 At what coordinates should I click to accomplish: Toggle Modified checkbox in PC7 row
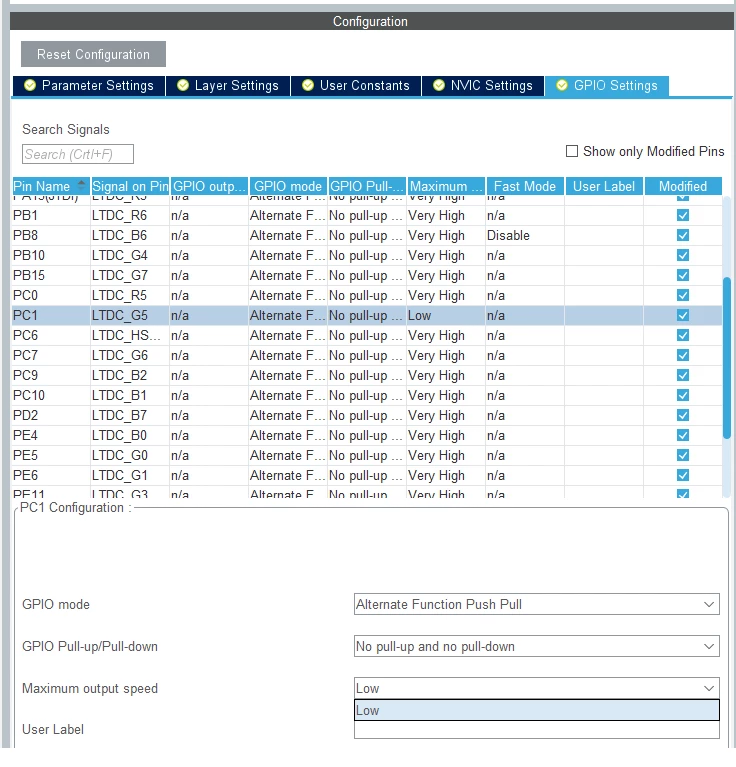683,356
